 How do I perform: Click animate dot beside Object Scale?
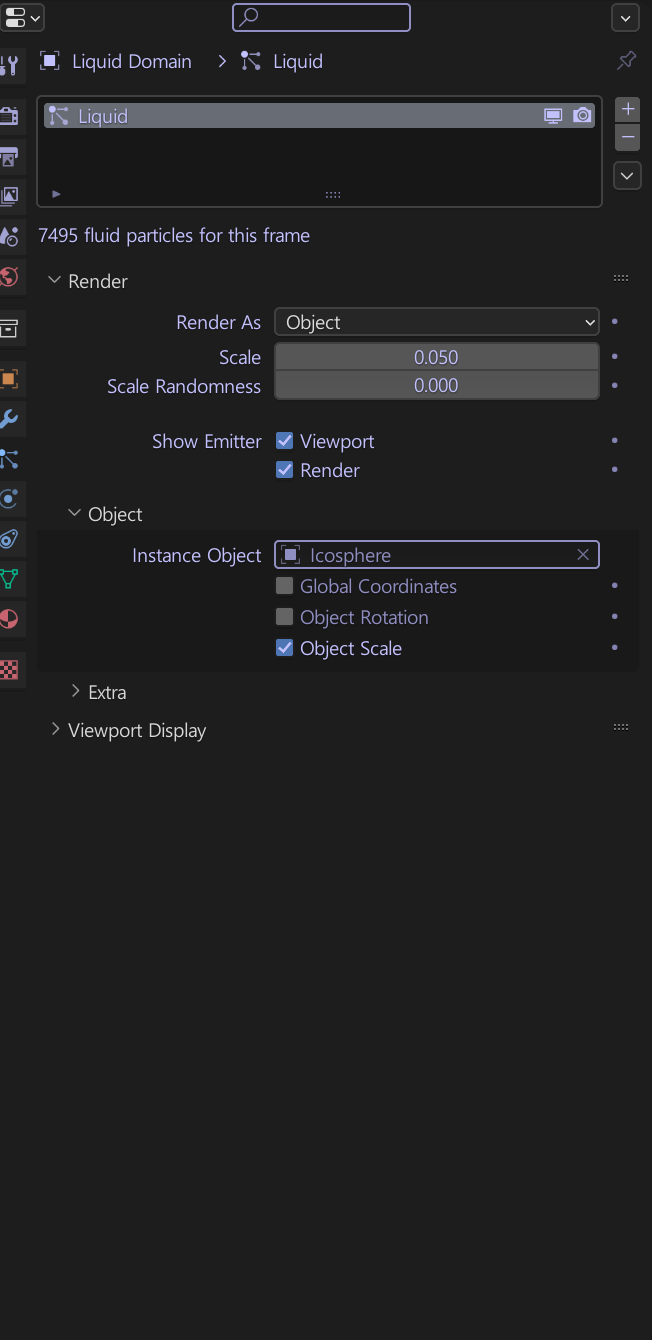click(614, 648)
